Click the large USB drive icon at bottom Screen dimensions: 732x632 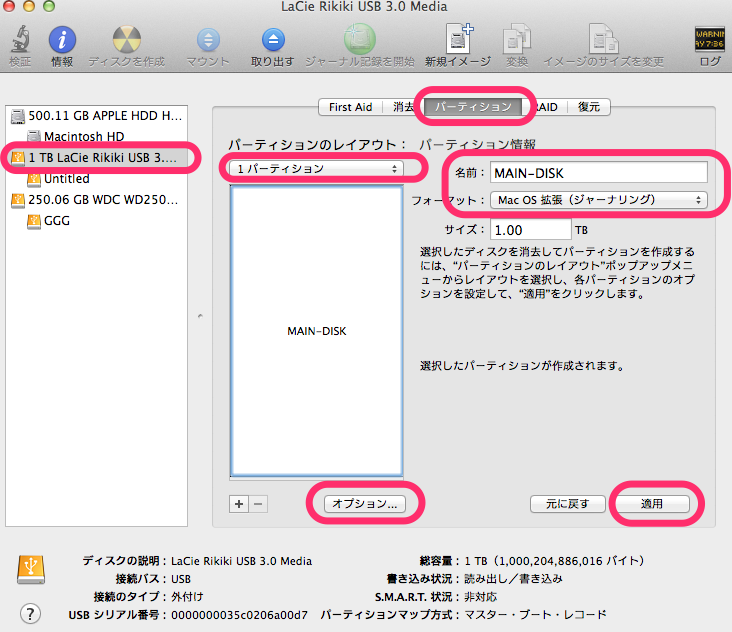(31, 569)
